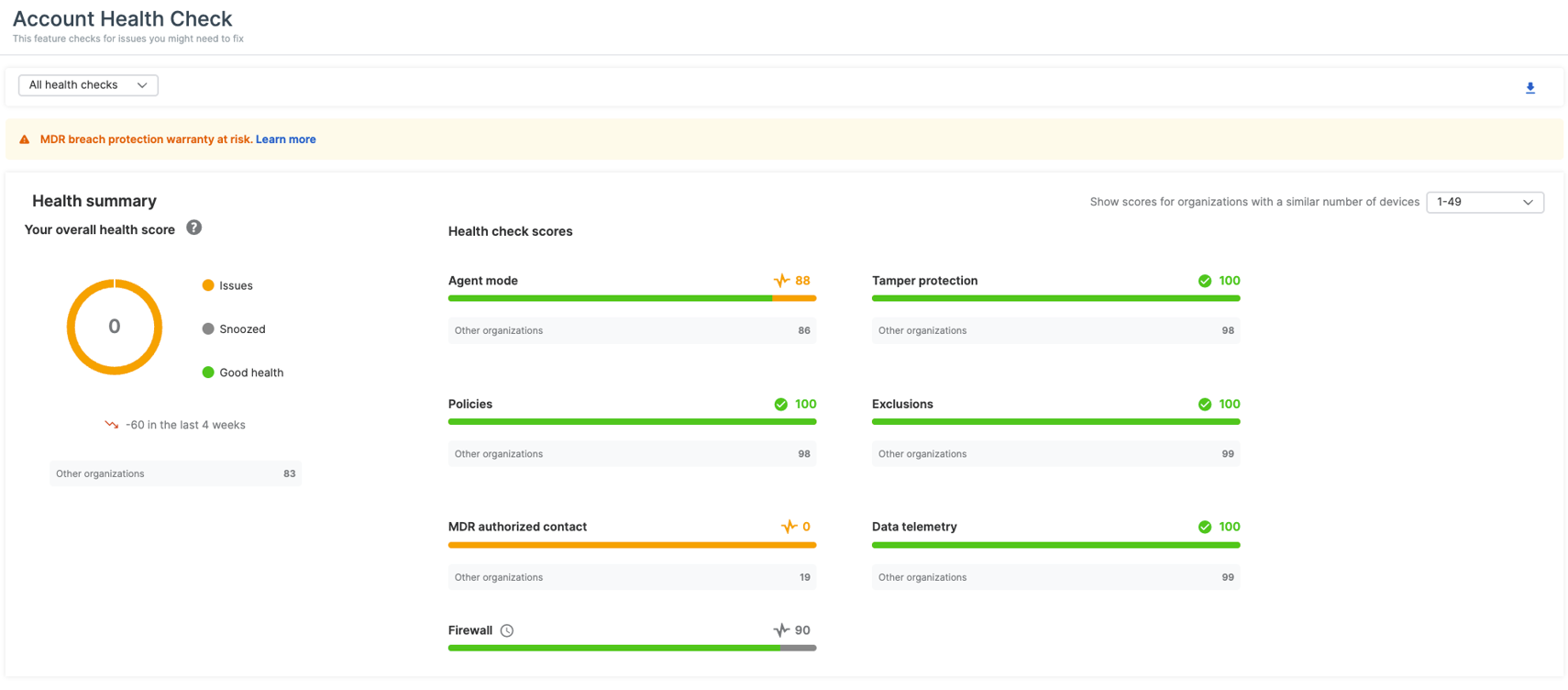The height and width of the screenshot is (690, 1568).
Task: Click Tamper protection green checkmark icon
Action: coord(1205,281)
